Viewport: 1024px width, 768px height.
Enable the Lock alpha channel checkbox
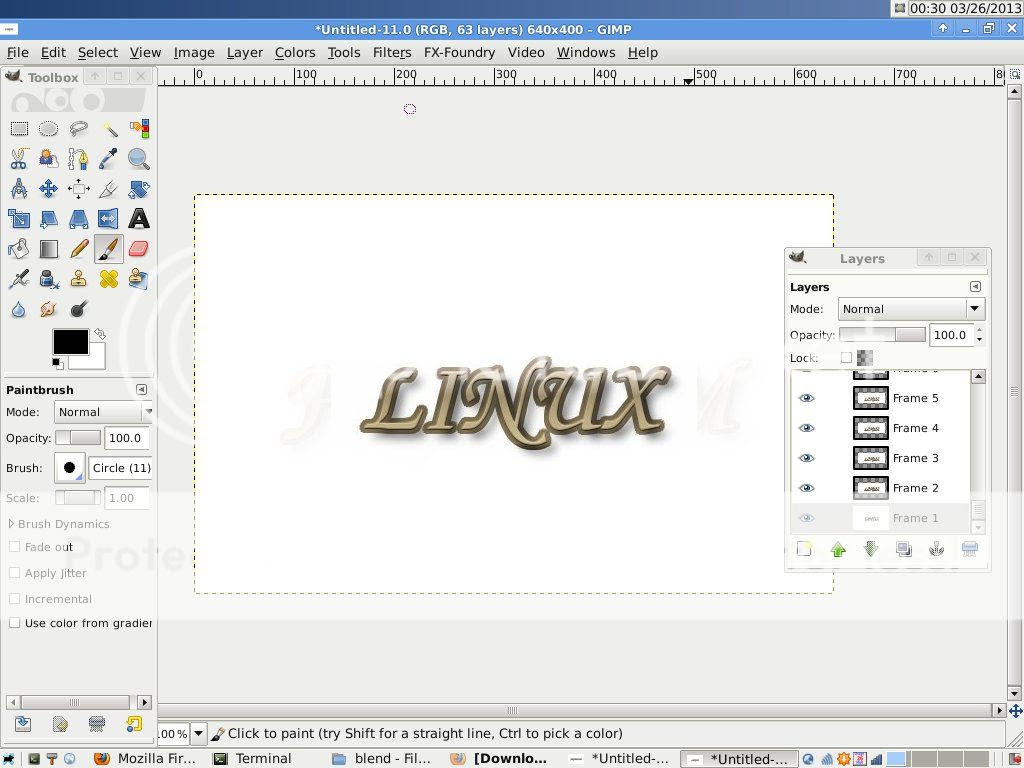pyautogui.click(x=846, y=358)
